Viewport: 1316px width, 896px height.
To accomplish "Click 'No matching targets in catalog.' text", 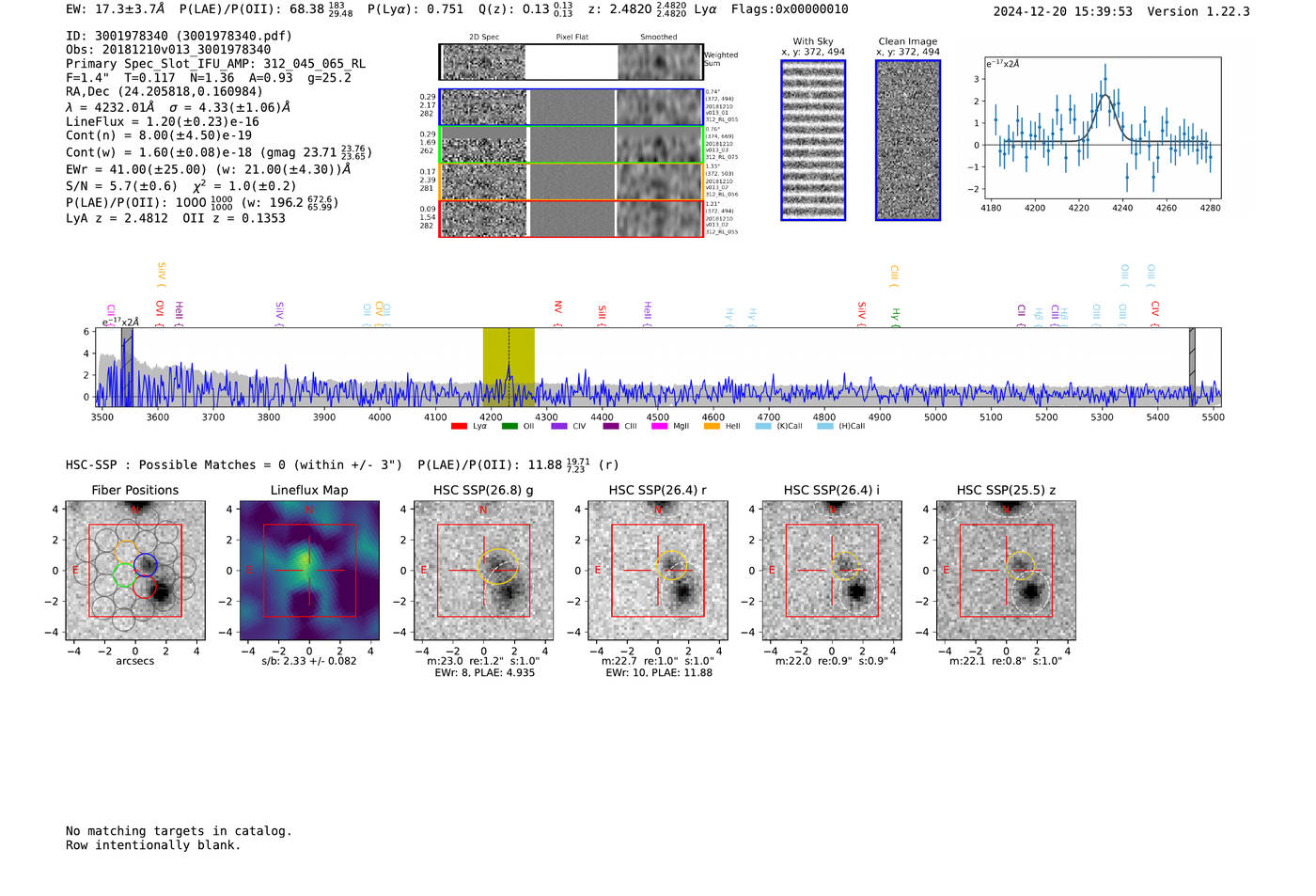I will pyautogui.click(x=179, y=831).
